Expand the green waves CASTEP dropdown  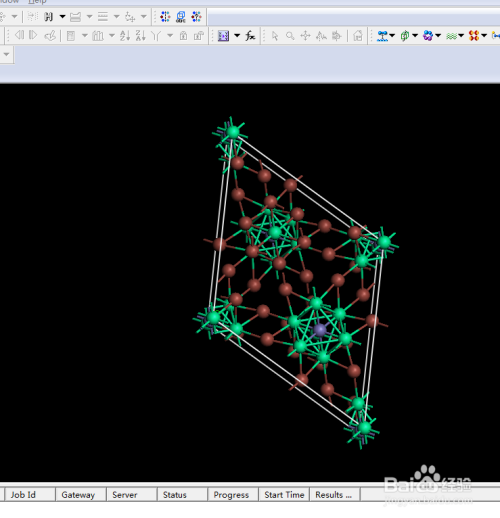click(x=461, y=35)
